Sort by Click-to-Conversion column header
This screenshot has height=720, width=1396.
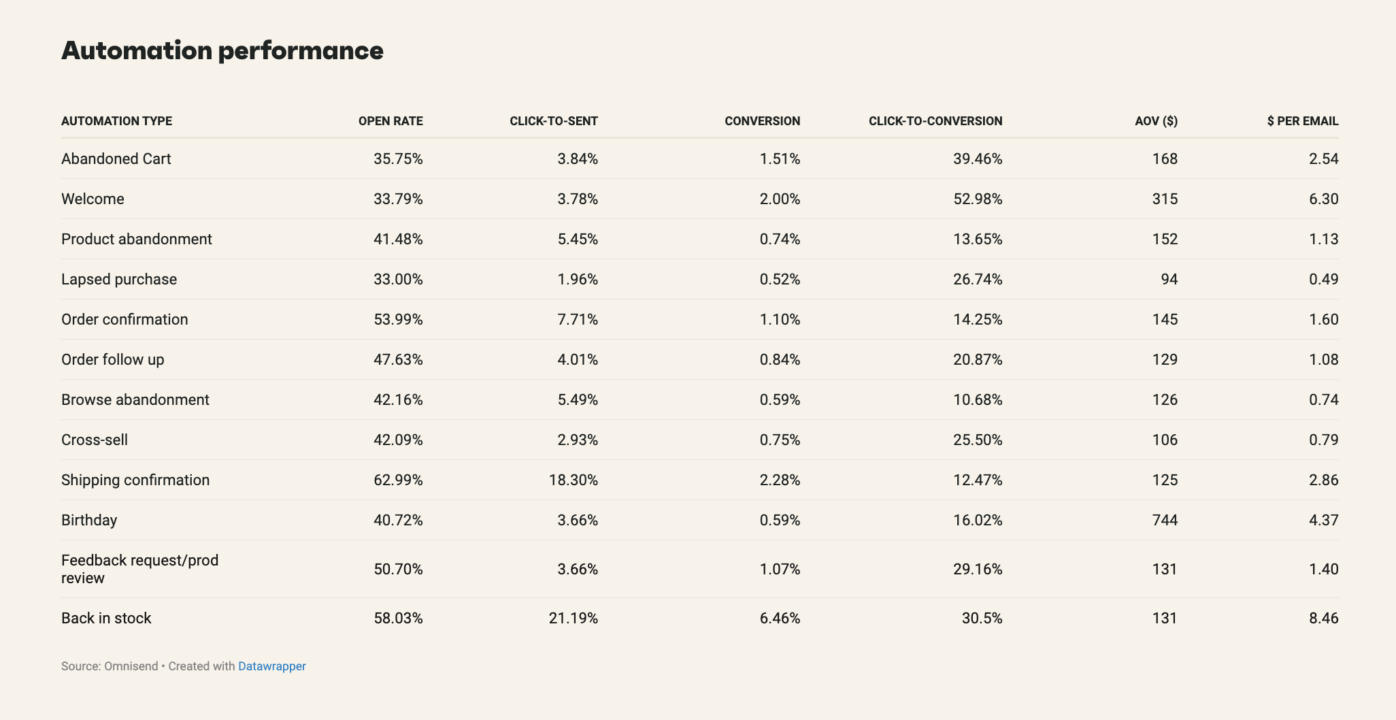(x=935, y=121)
